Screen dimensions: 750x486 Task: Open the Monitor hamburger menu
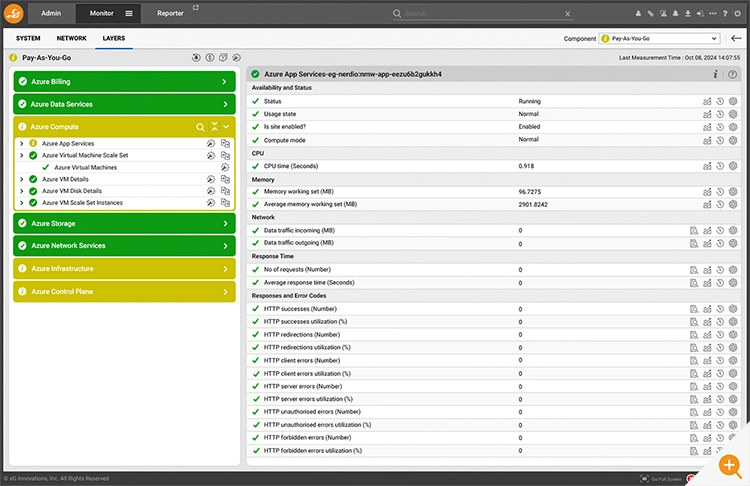[129, 13]
